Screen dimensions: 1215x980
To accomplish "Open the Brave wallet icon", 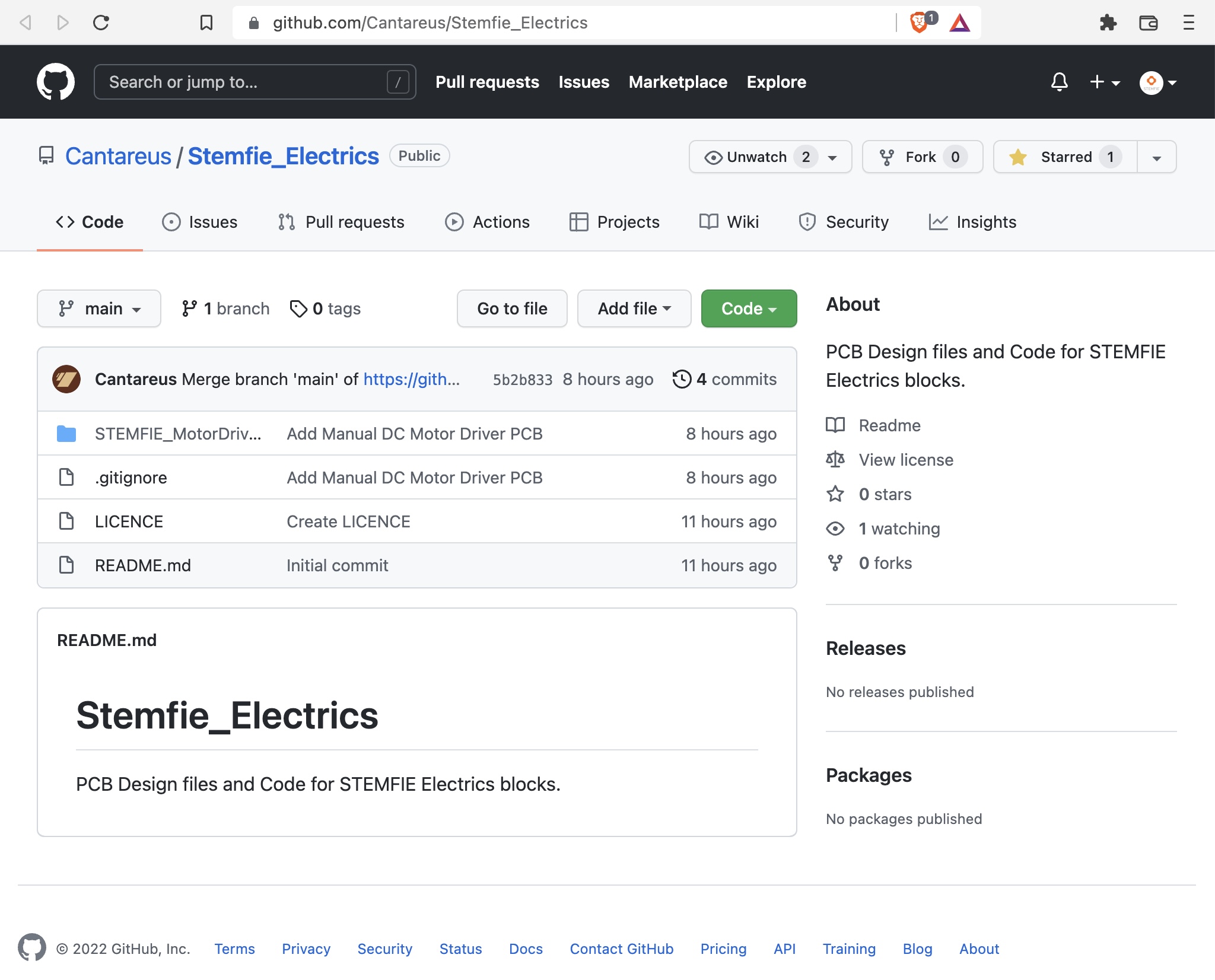I will tap(1149, 23).
